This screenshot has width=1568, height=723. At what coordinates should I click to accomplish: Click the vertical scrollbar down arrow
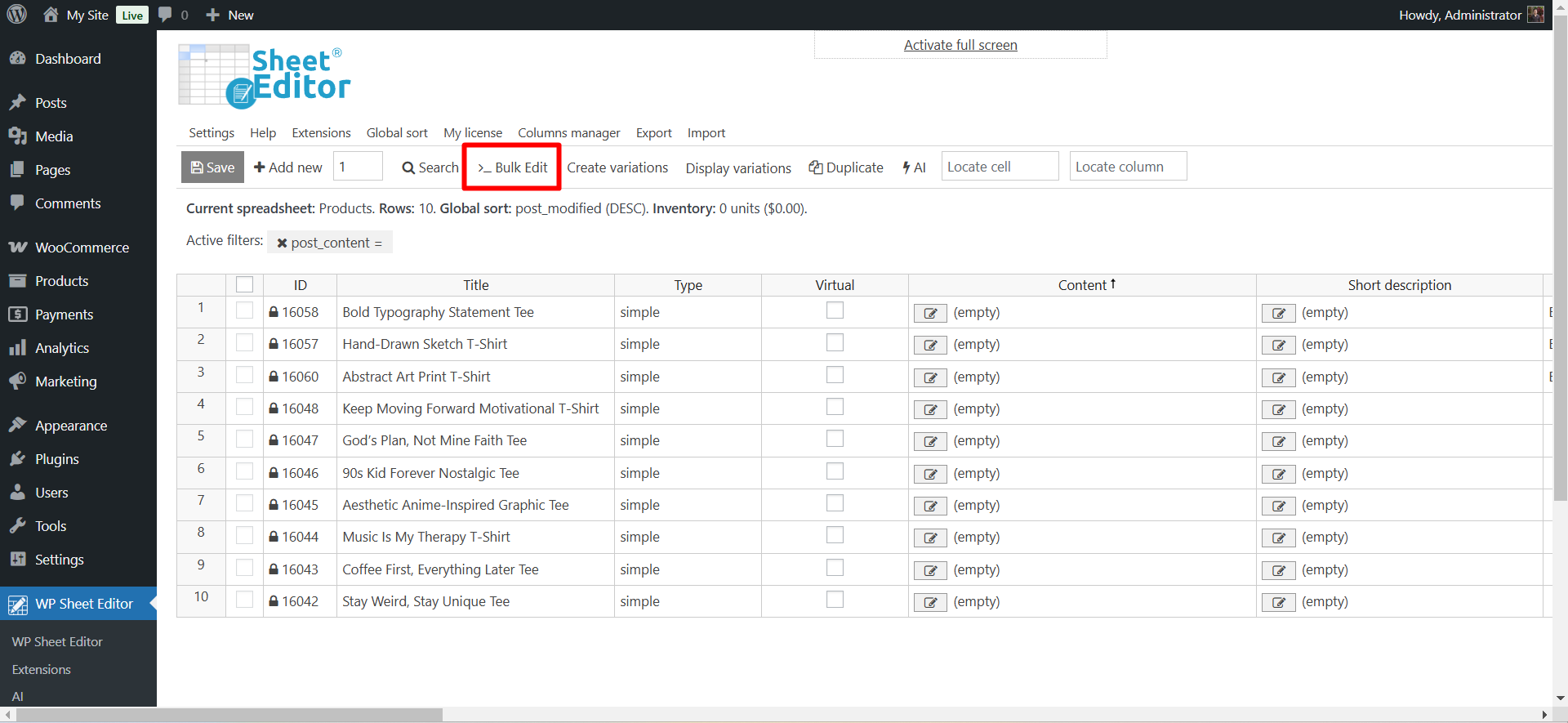1560,698
